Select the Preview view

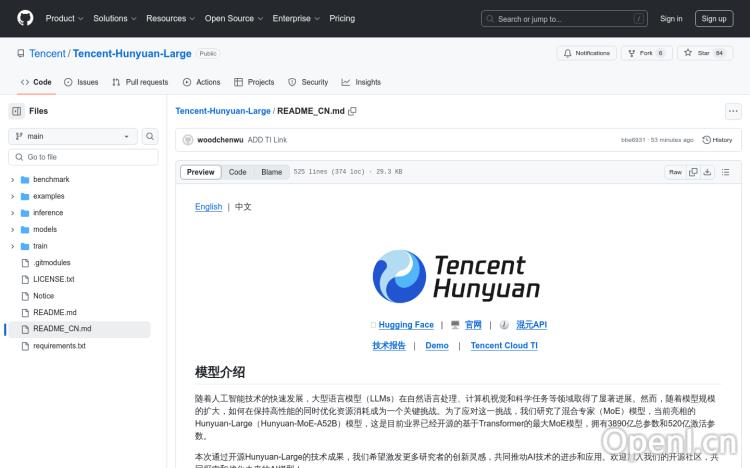pos(200,172)
